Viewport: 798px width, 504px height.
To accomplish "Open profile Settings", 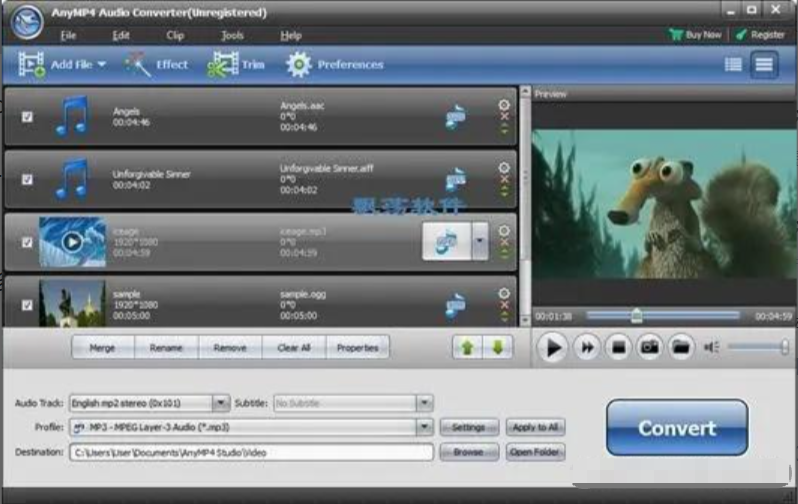I will click(x=469, y=427).
